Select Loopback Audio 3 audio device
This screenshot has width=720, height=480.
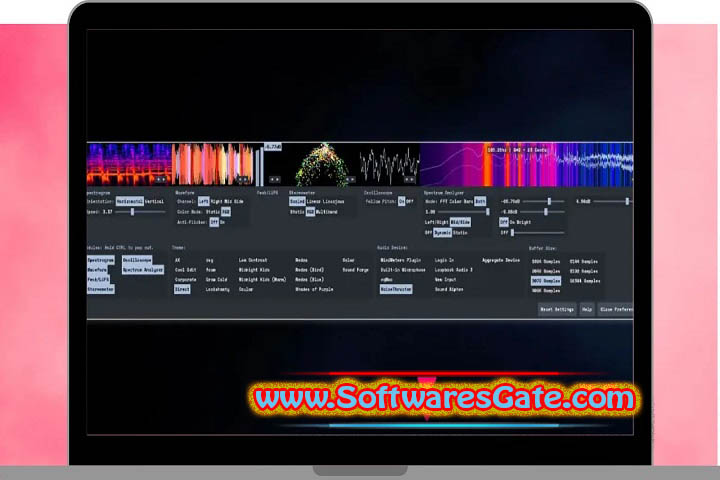[454, 270]
